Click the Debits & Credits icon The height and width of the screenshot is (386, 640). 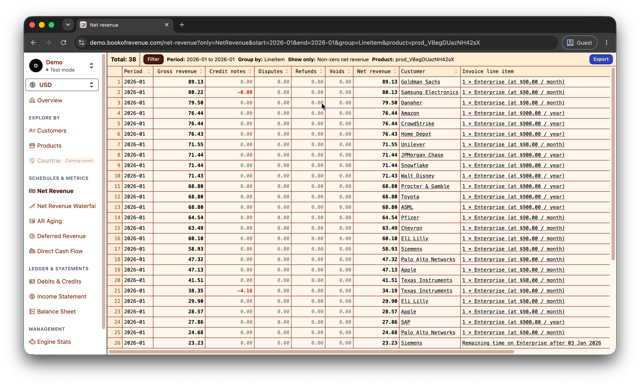[32, 281]
